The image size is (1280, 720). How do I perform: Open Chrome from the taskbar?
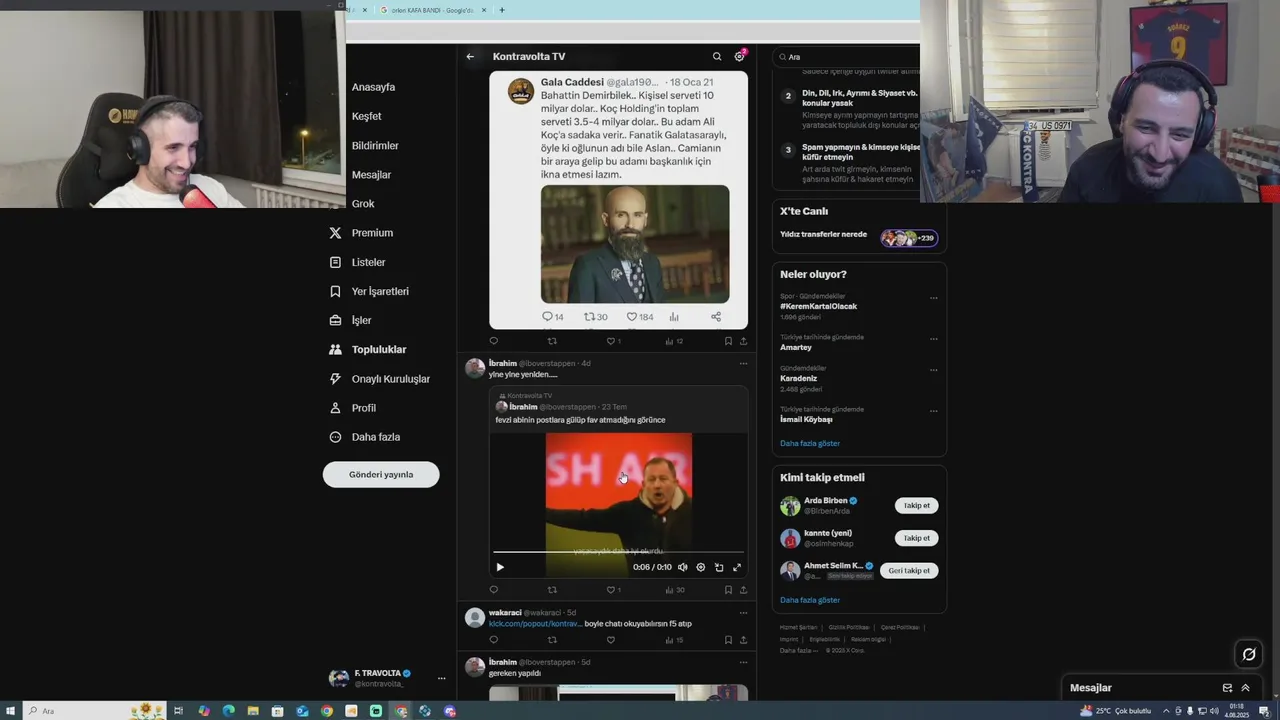click(x=327, y=711)
